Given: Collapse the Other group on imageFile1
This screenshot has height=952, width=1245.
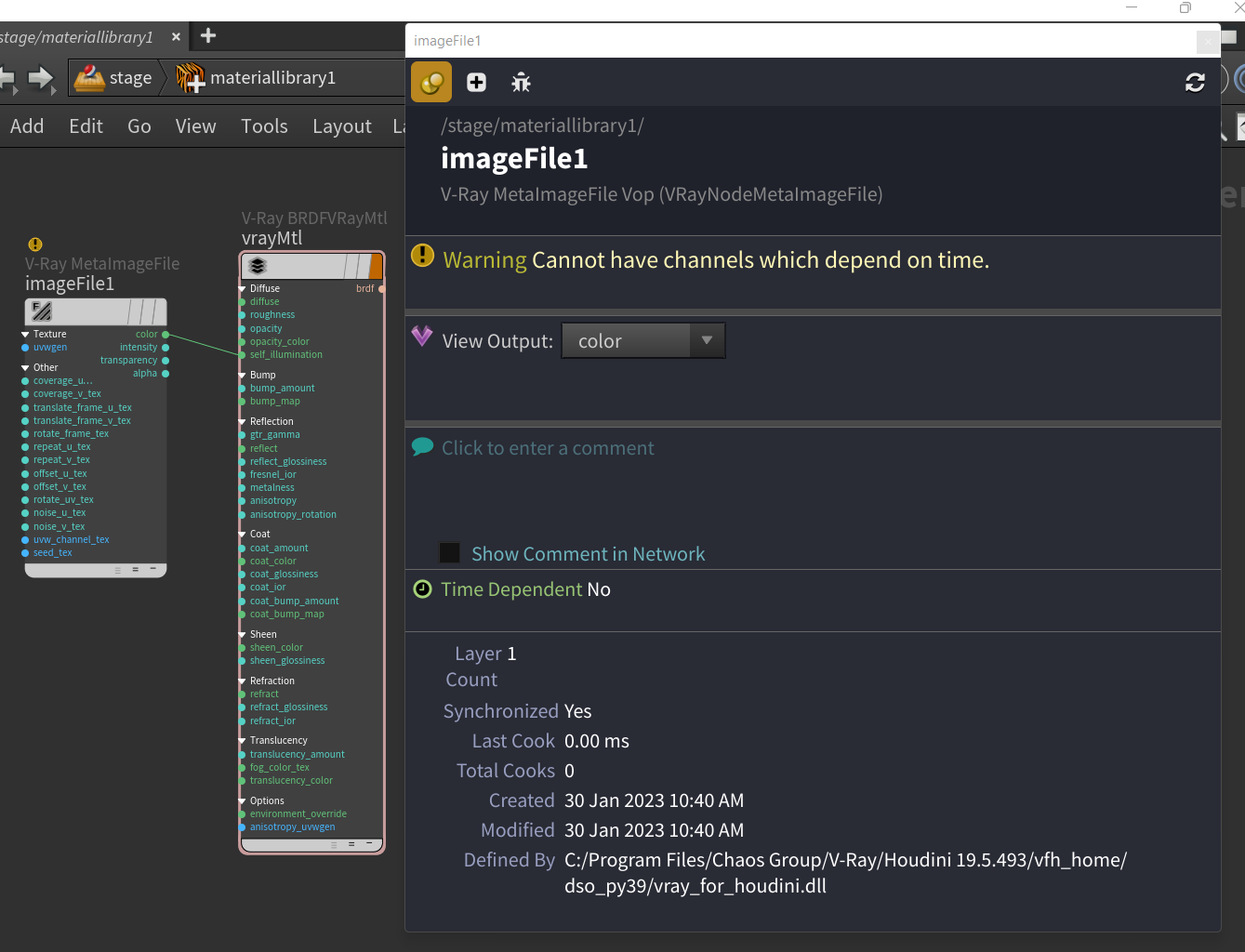Looking at the screenshot, I should click(x=25, y=367).
